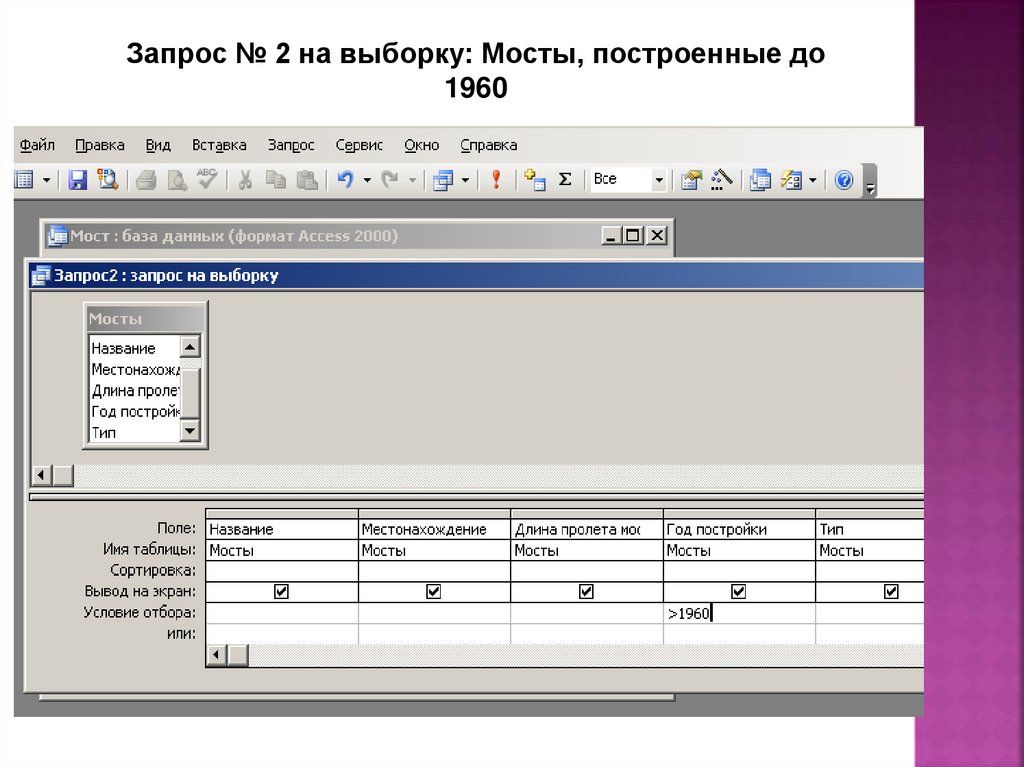Viewport: 1024px width, 767px height.
Task: Click the Show Table icon
Action: click(x=535, y=180)
